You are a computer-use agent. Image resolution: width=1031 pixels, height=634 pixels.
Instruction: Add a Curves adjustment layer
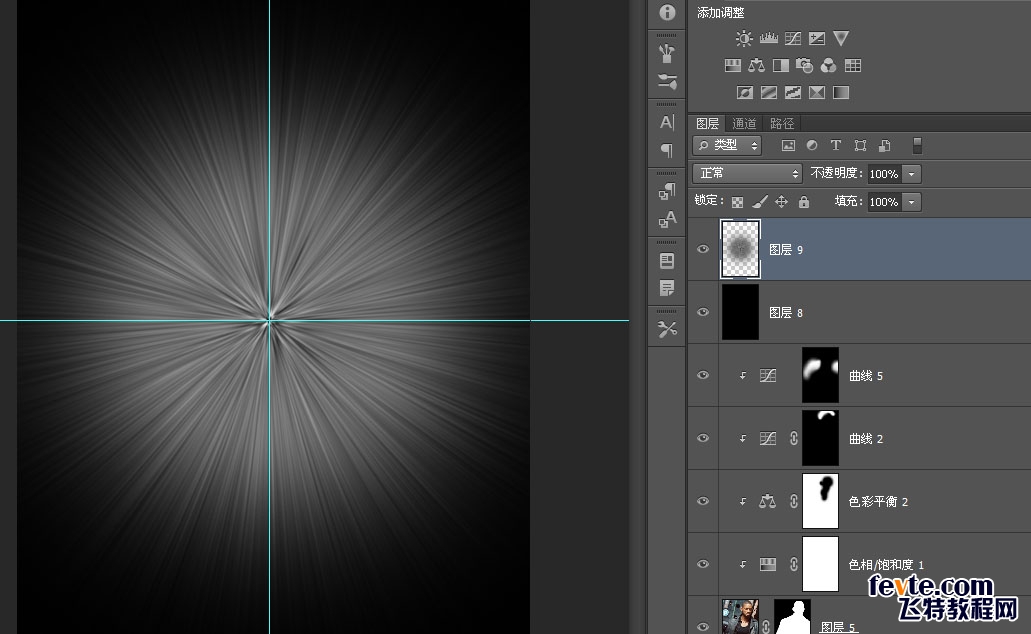point(793,38)
